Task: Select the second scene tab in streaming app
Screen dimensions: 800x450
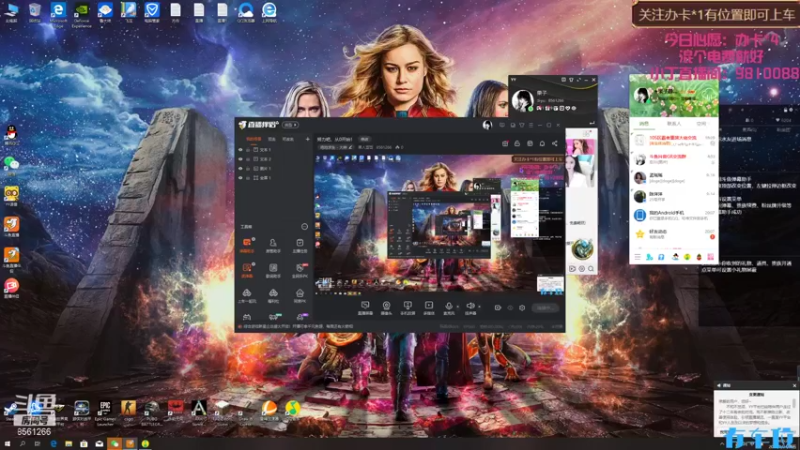Action: (272, 139)
